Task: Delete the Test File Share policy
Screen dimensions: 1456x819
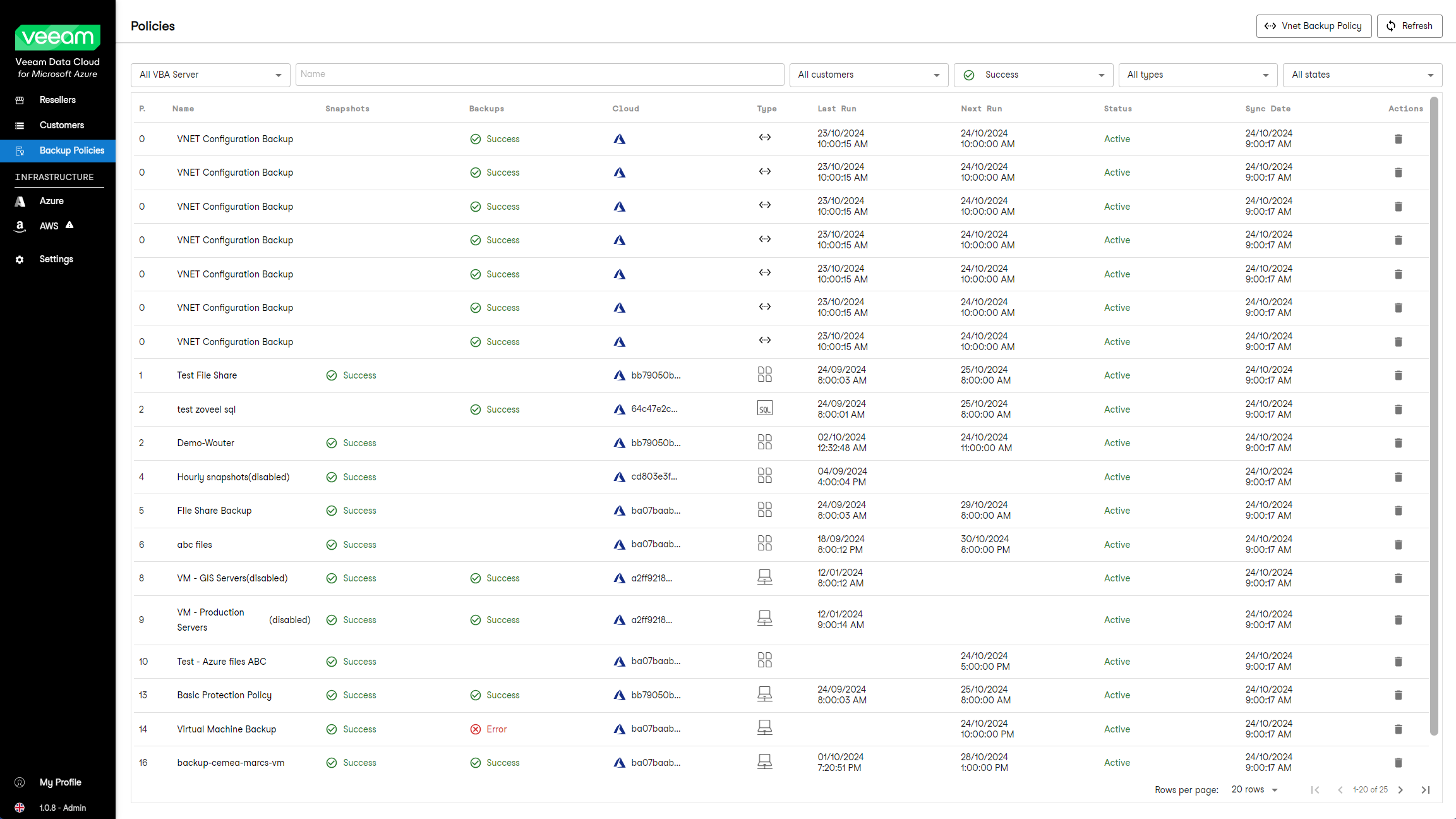Action: pos(1398,375)
